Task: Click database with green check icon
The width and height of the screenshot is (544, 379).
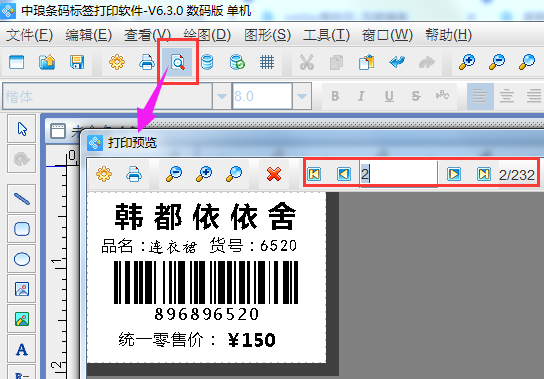Action: (237, 62)
